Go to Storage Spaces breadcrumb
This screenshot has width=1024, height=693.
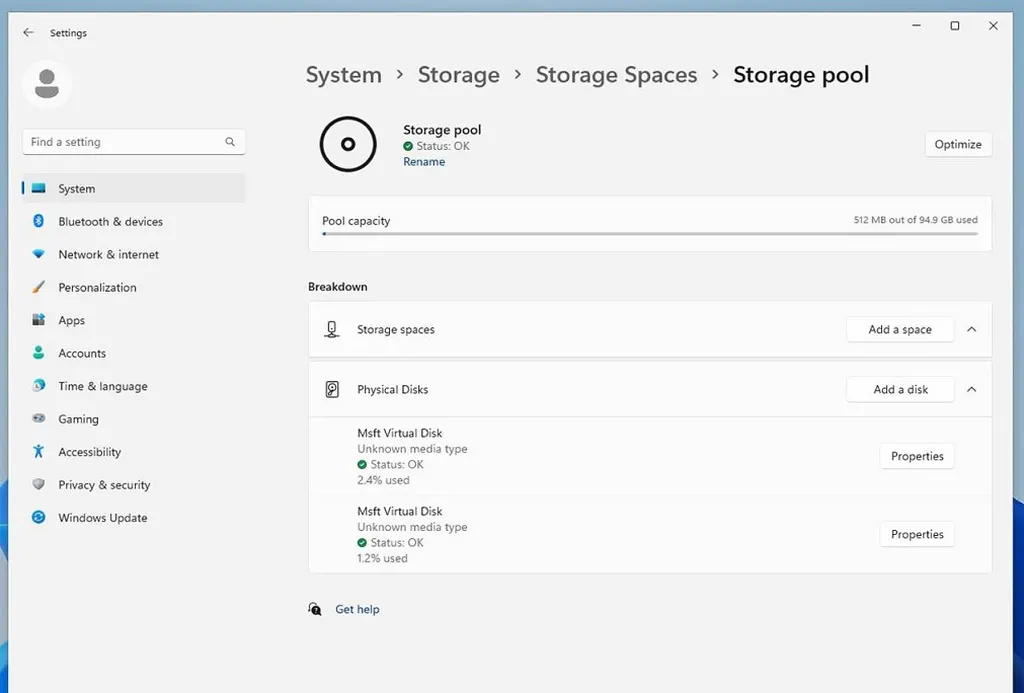tap(616, 75)
